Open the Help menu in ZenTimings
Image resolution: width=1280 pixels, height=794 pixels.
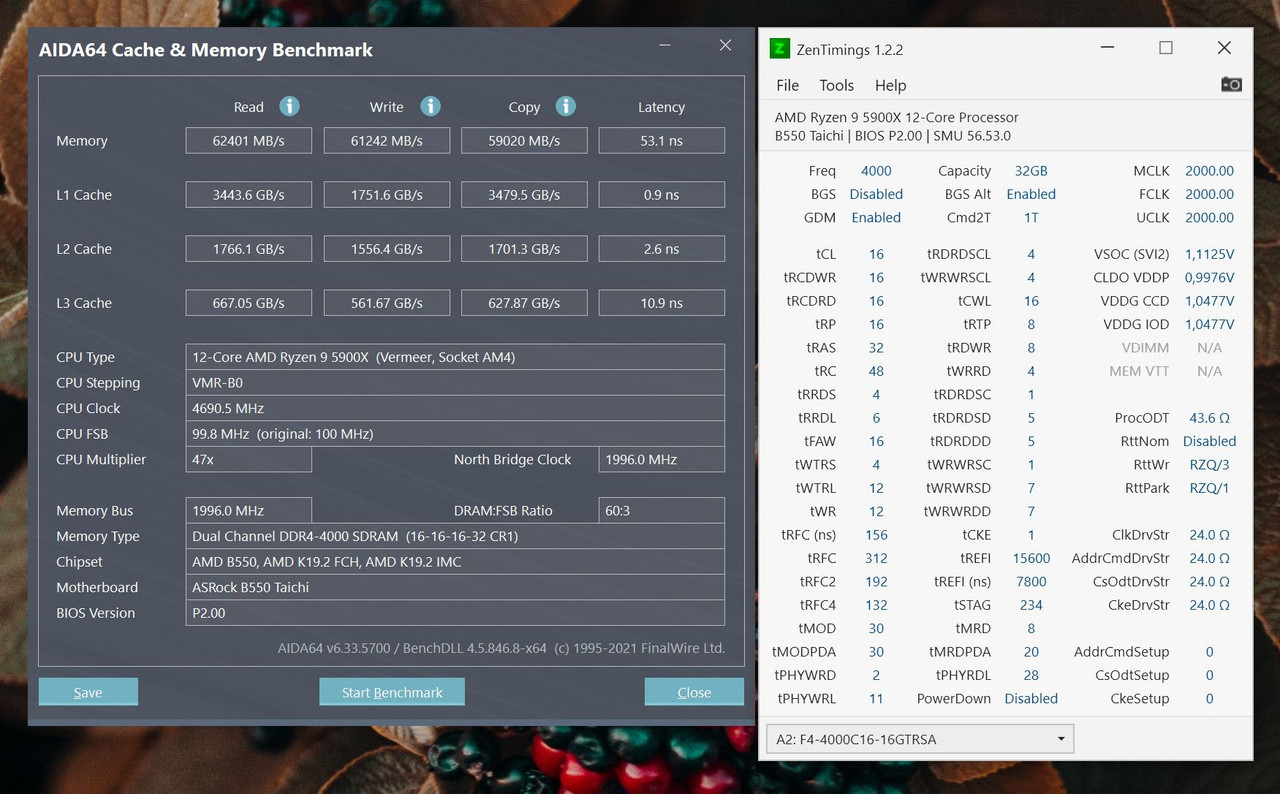pyautogui.click(x=890, y=85)
